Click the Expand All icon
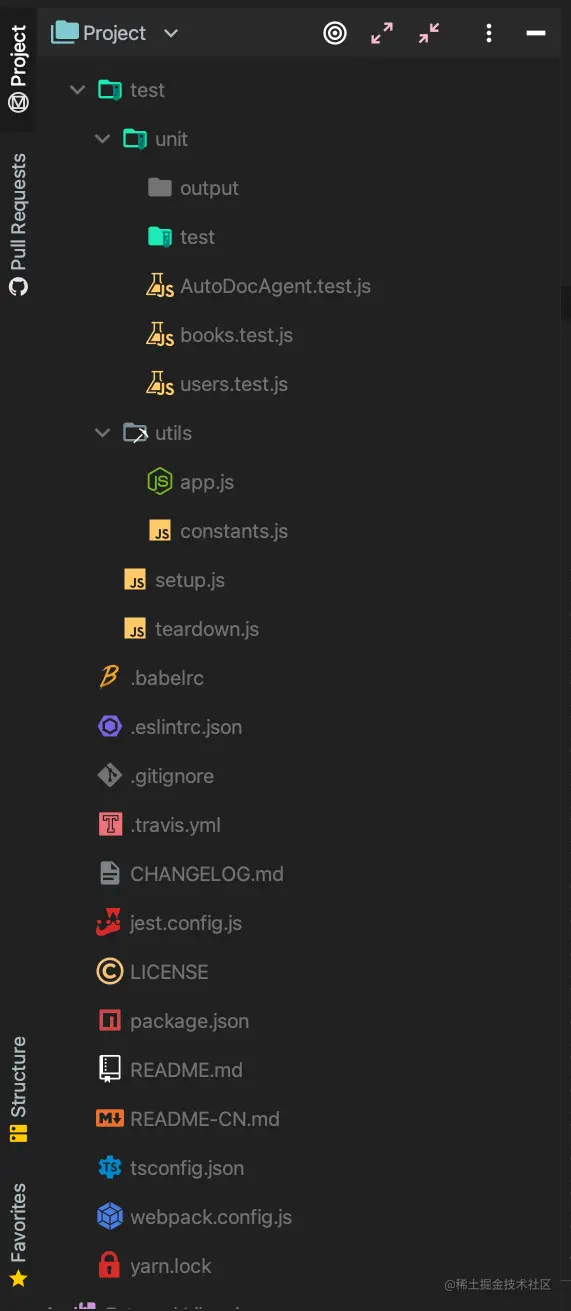This screenshot has height=1311, width=571. click(382, 33)
